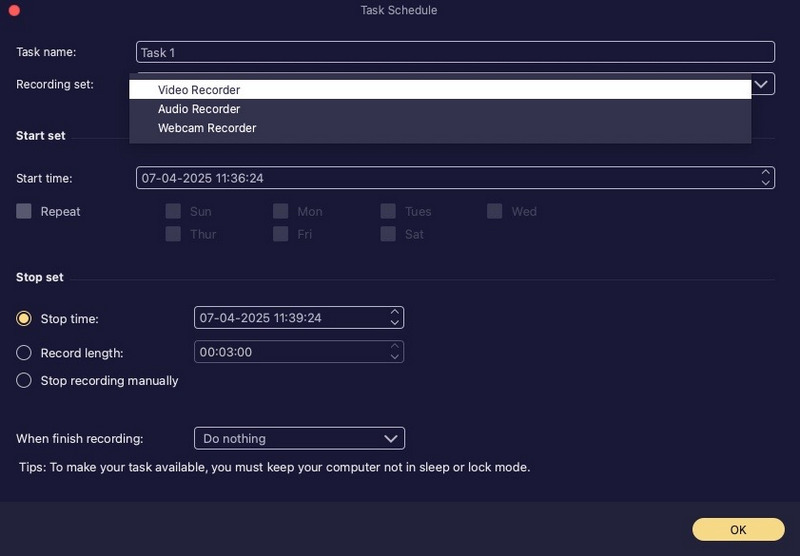Click the Task name input field
800x556 pixels.
click(x=455, y=52)
